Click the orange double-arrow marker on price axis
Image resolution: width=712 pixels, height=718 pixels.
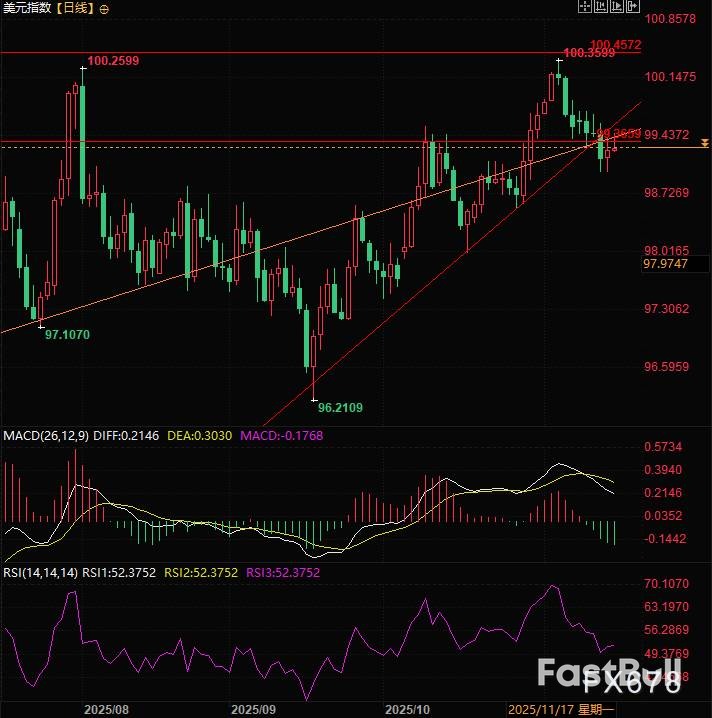705,144
